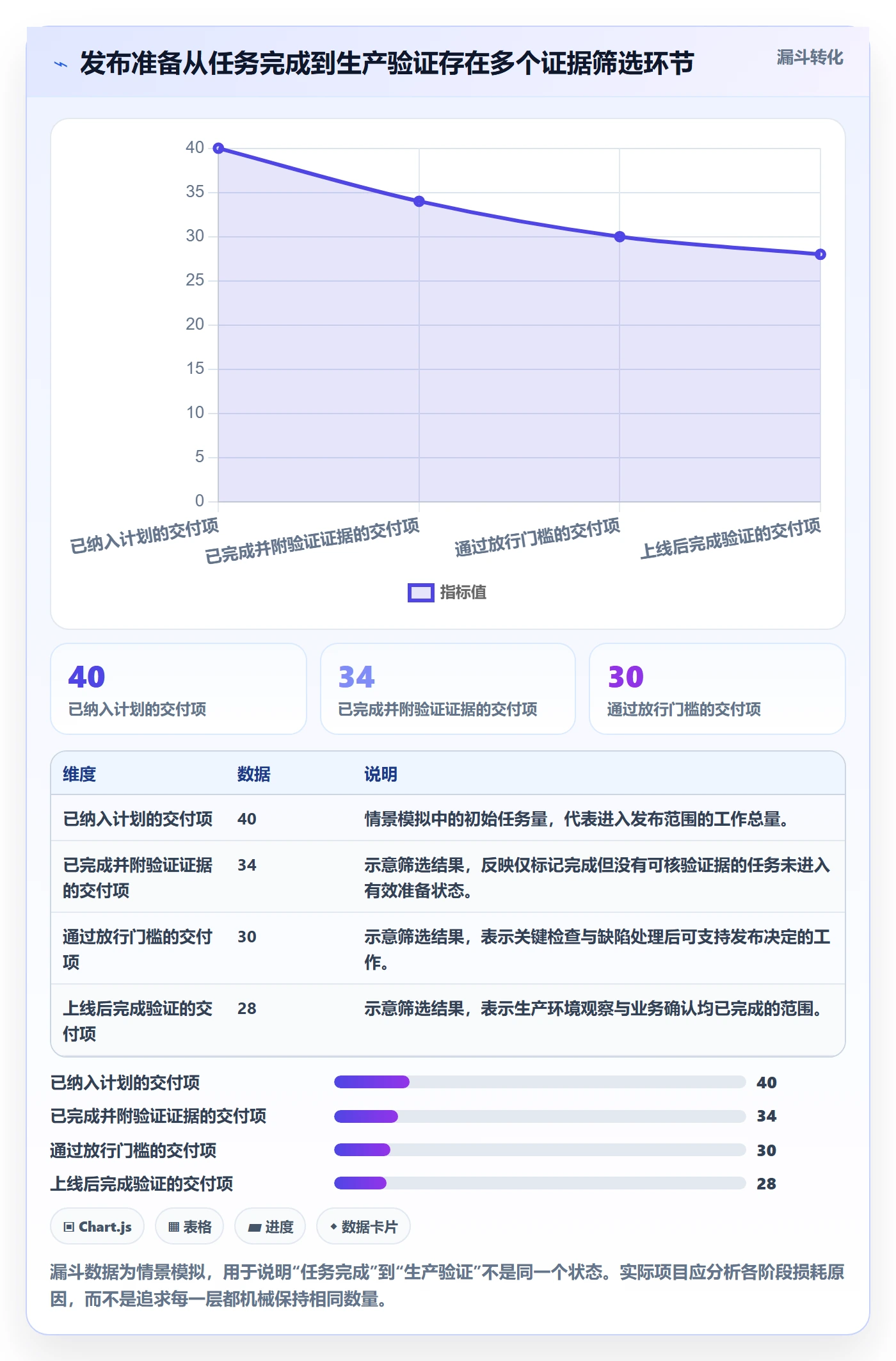896x1361 pixels.
Task: Toggle the 指标值 legend swatch
Action: click(x=421, y=593)
